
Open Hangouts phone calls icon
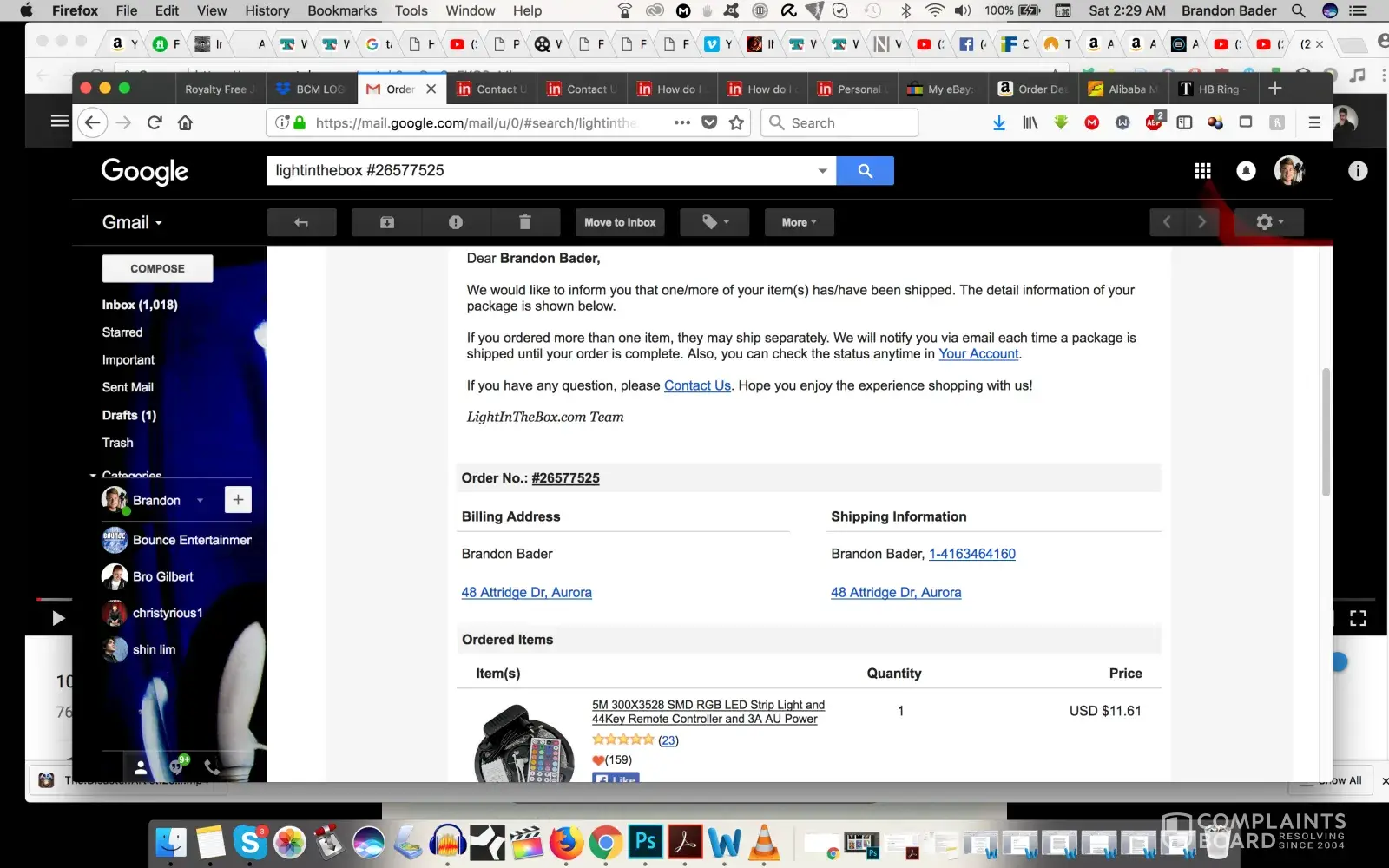(212, 767)
